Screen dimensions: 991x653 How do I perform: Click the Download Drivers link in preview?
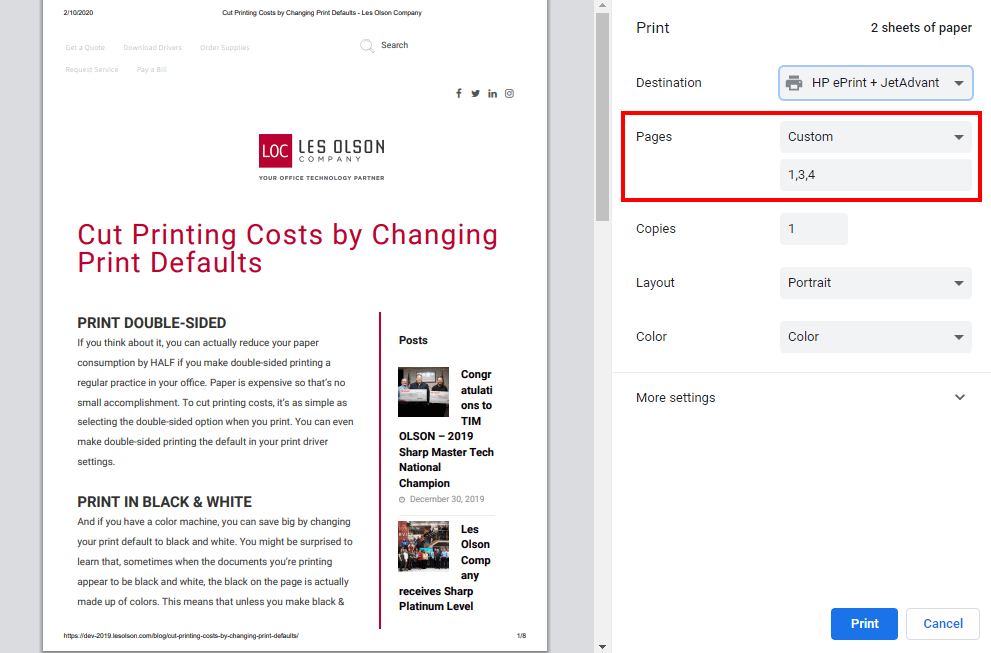pyautogui.click(x=152, y=47)
